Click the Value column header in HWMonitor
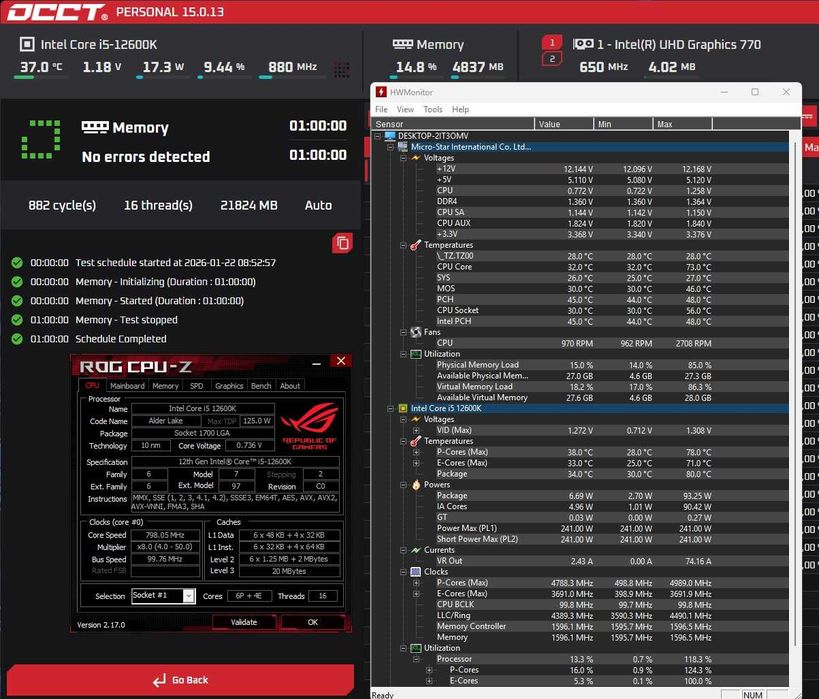The height and width of the screenshot is (699, 819). pyautogui.click(x=564, y=124)
